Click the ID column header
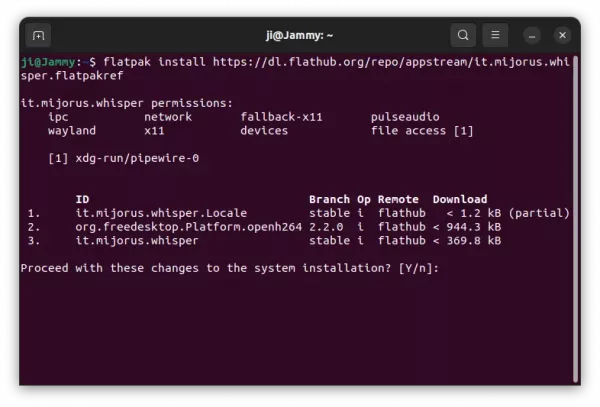Image resolution: width=600 pixels, height=407 pixels. click(82, 200)
